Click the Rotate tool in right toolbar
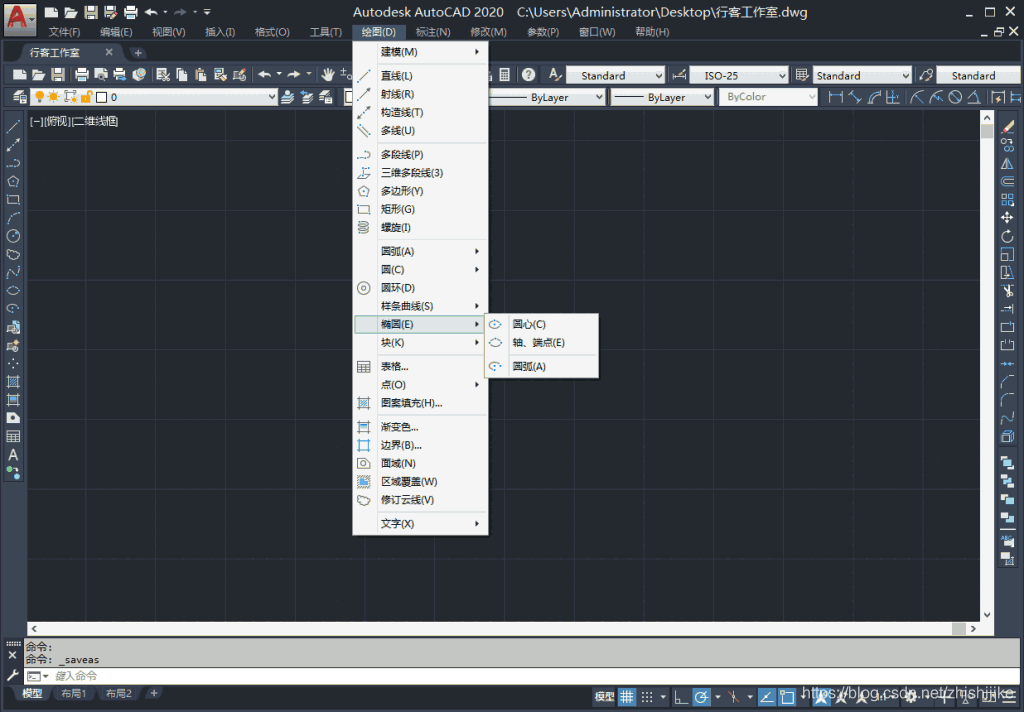The height and width of the screenshot is (712, 1024). tap(1008, 236)
